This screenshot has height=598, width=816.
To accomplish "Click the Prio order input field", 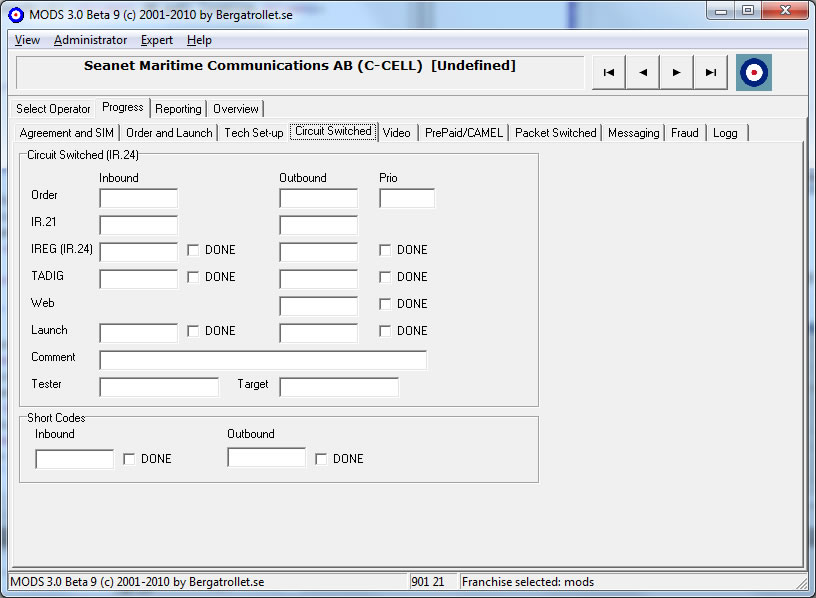I will (x=407, y=198).
